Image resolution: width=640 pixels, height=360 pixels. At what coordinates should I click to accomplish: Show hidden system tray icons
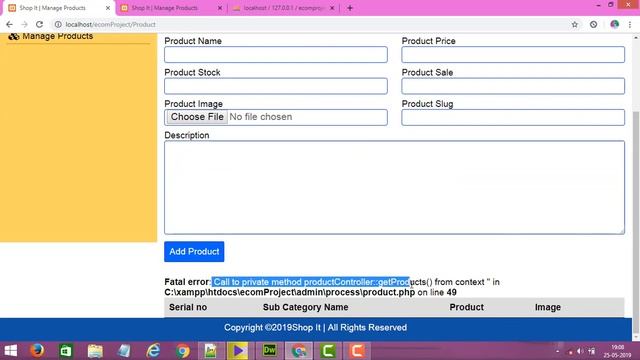click(x=558, y=351)
